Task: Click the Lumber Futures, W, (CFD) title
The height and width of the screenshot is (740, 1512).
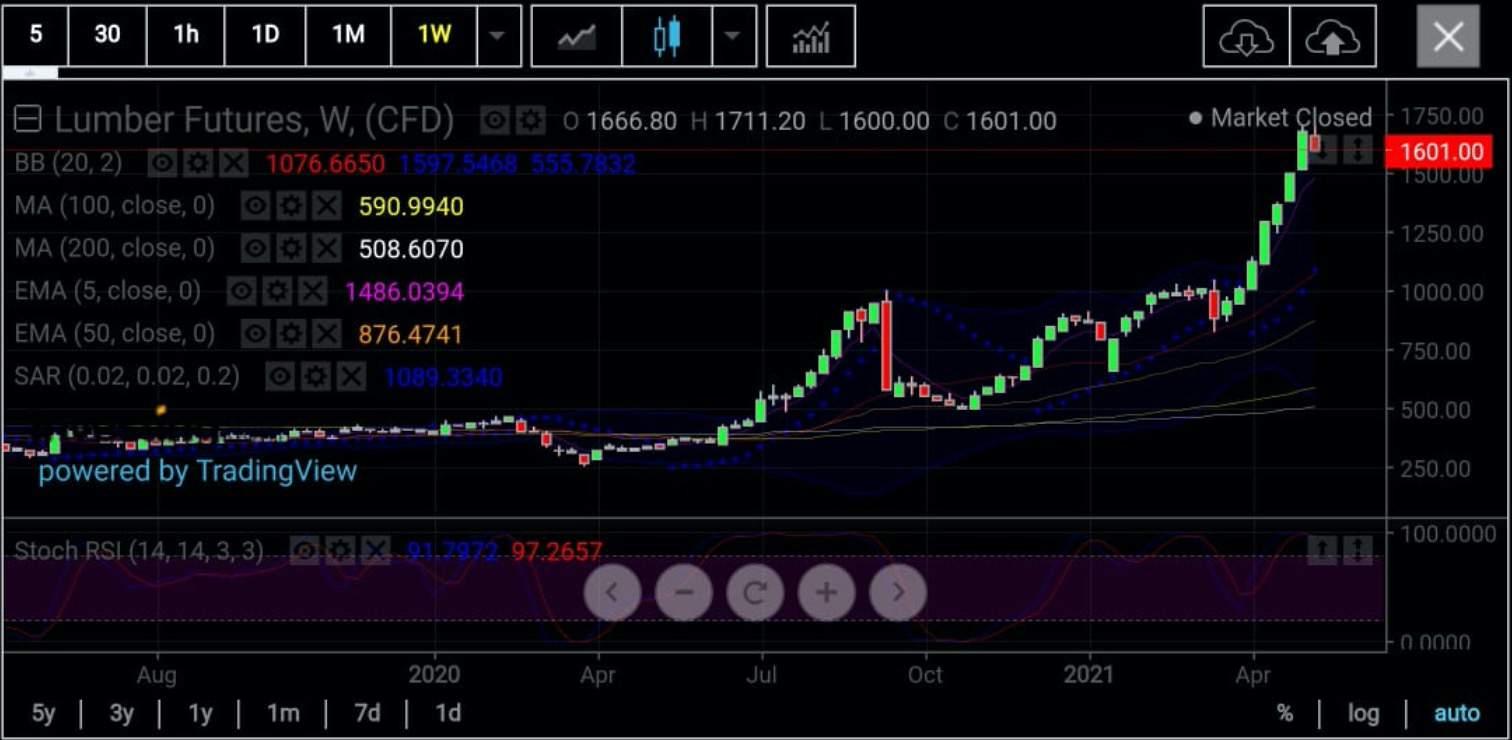Action: 253,121
